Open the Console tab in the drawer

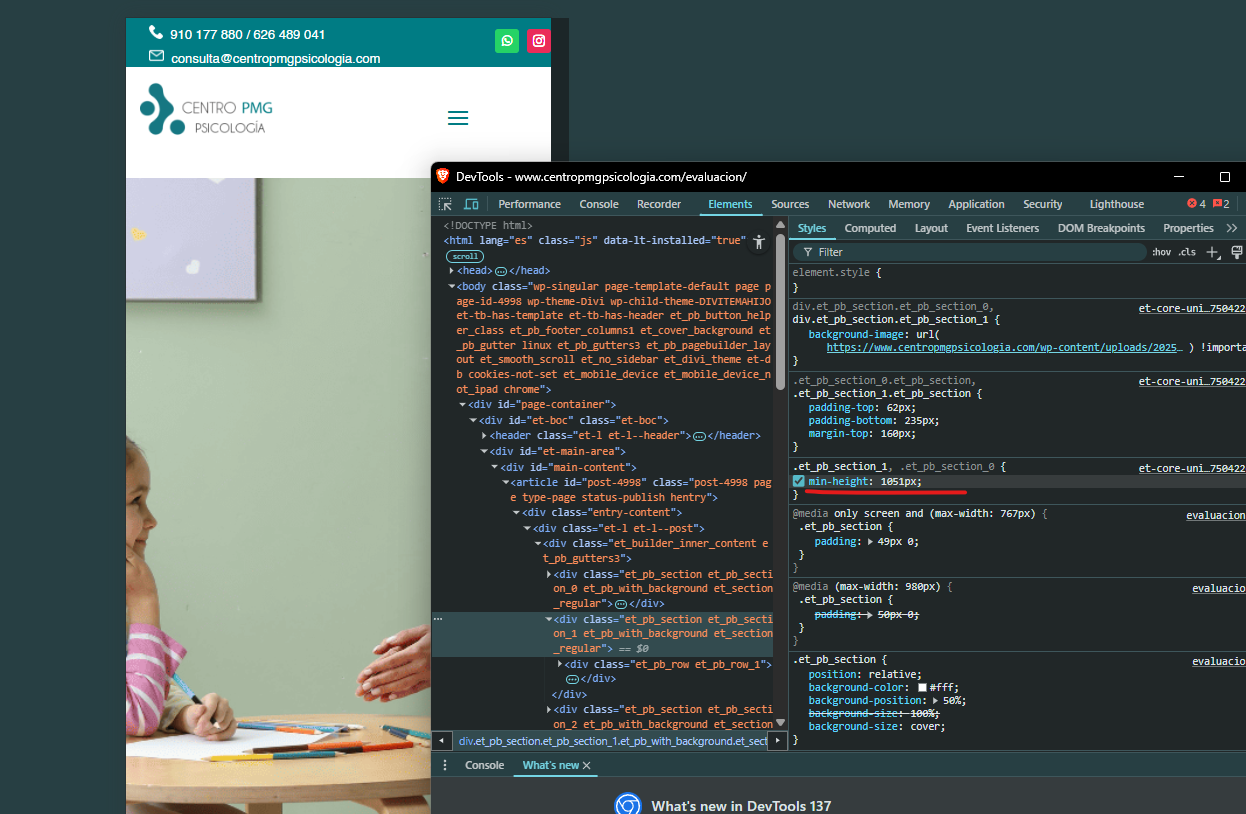coord(485,765)
